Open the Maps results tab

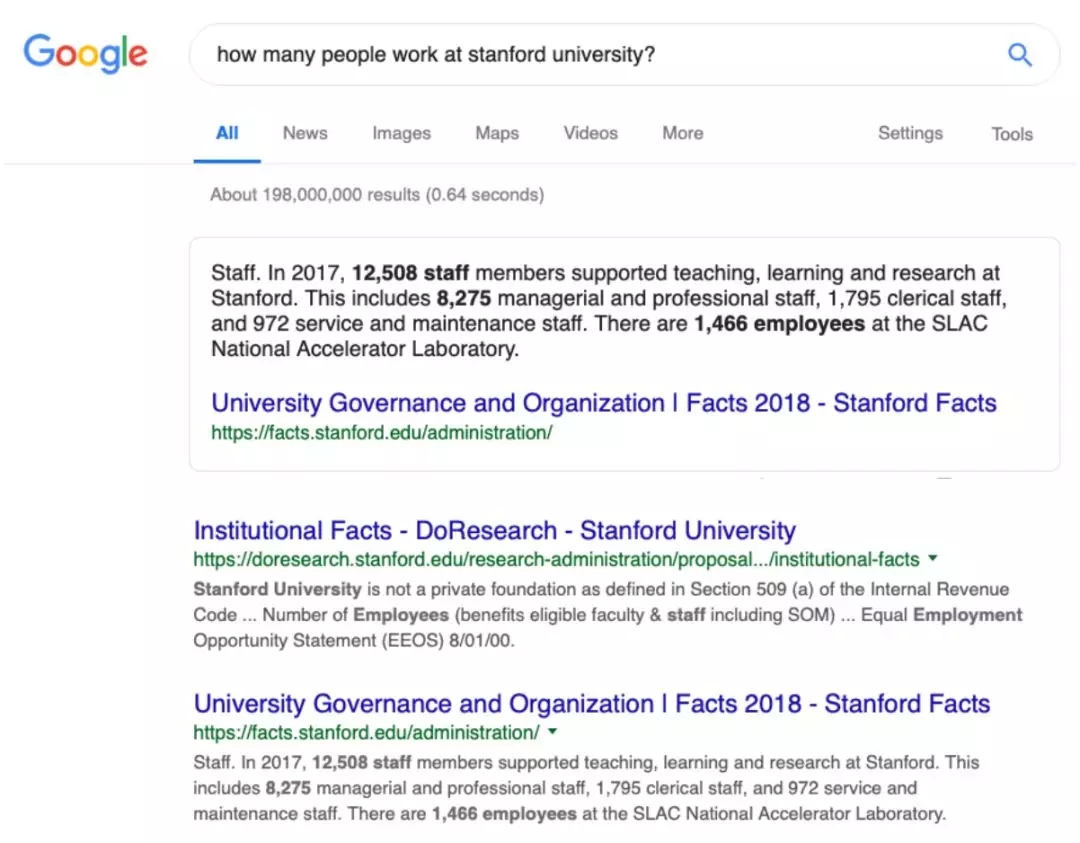(497, 133)
